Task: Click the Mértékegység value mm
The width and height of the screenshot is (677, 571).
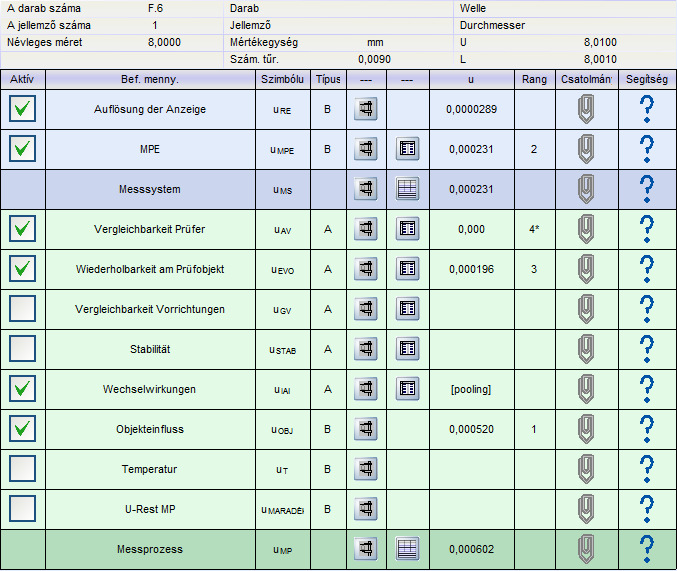Action: [x=375, y=42]
